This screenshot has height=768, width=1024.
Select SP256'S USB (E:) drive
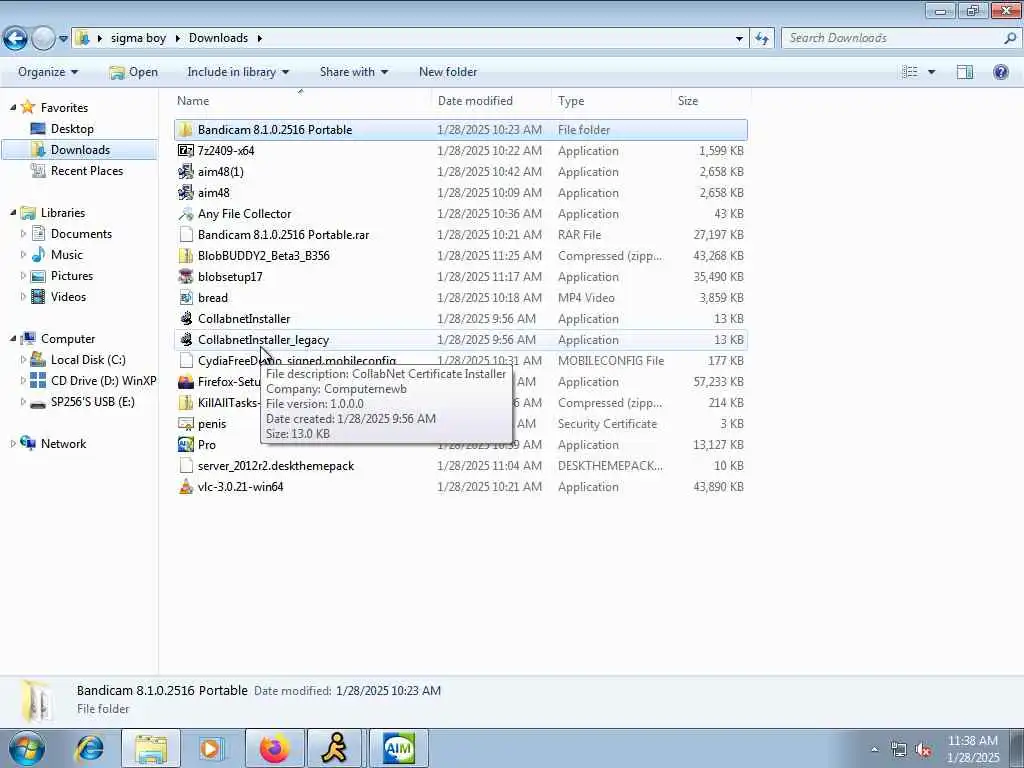(x=92, y=402)
